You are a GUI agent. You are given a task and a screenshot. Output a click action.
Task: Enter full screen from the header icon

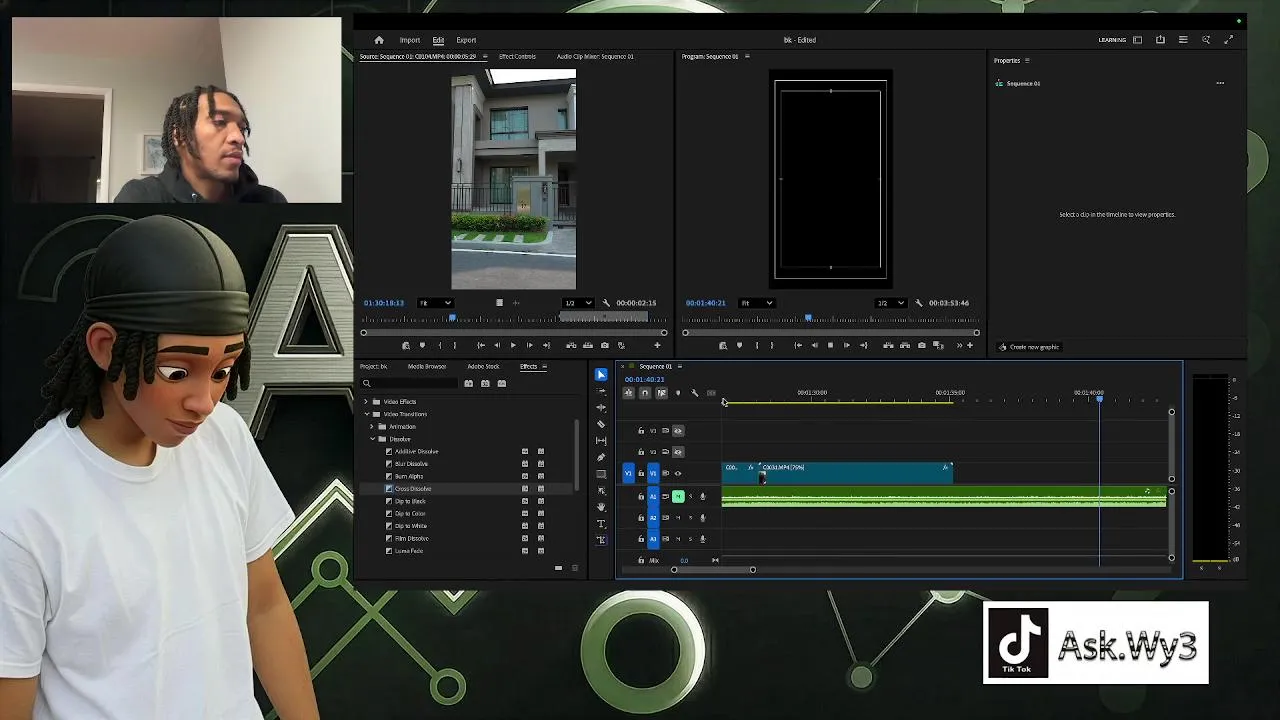pyautogui.click(x=1229, y=40)
